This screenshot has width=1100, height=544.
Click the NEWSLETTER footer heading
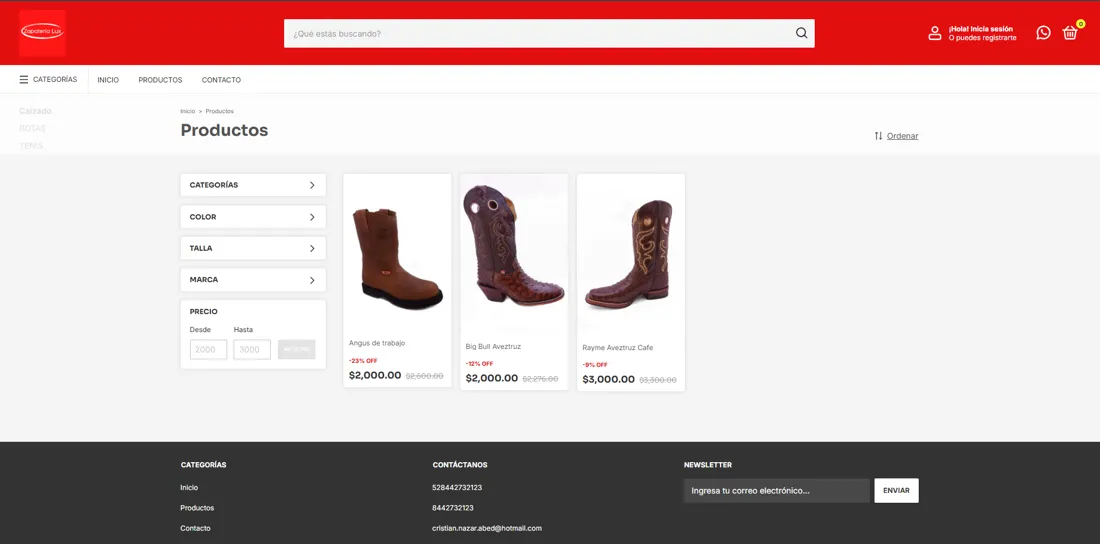pyautogui.click(x=708, y=465)
